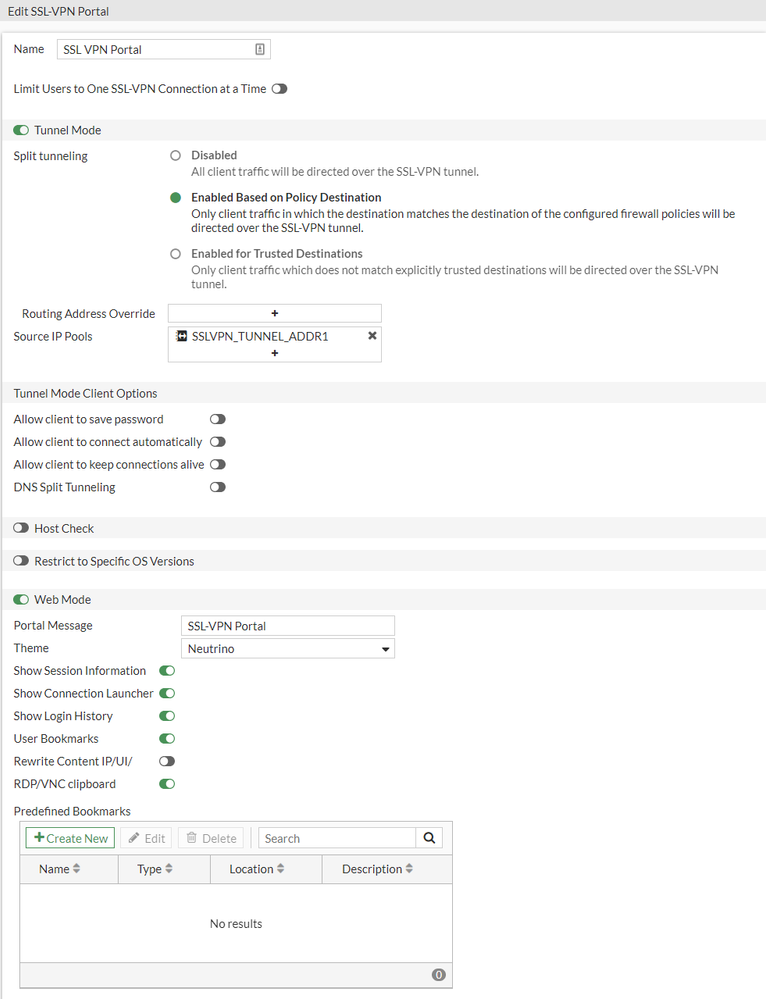
Task: Enable Allow client to save password
Action: [x=217, y=419]
